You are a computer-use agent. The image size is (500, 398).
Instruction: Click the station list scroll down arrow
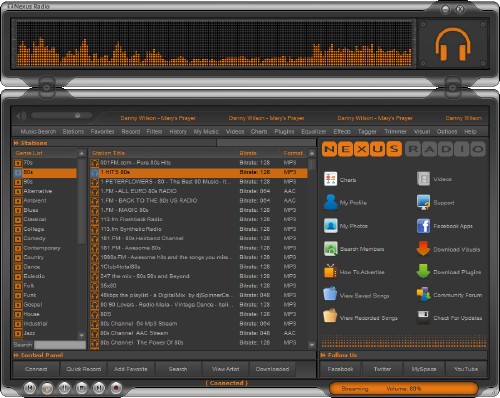[312, 345]
